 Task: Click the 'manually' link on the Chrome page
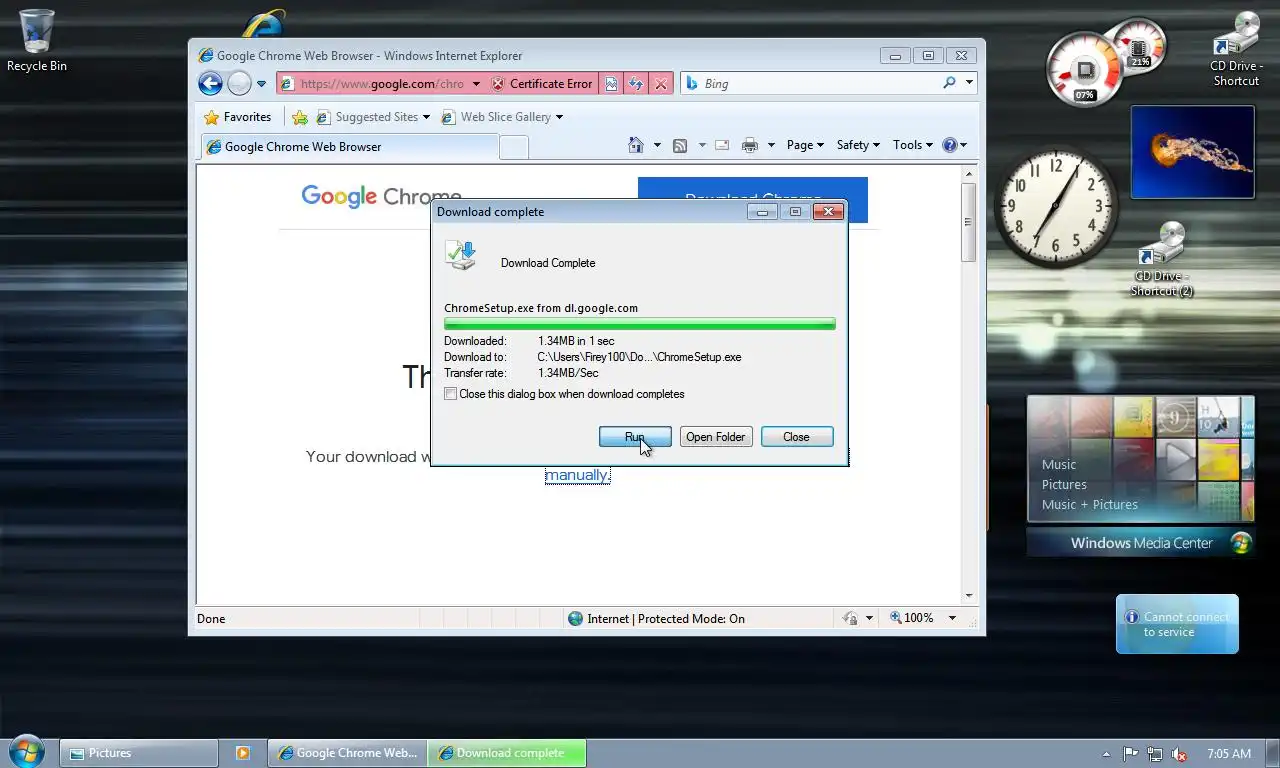pyautogui.click(x=576, y=475)
